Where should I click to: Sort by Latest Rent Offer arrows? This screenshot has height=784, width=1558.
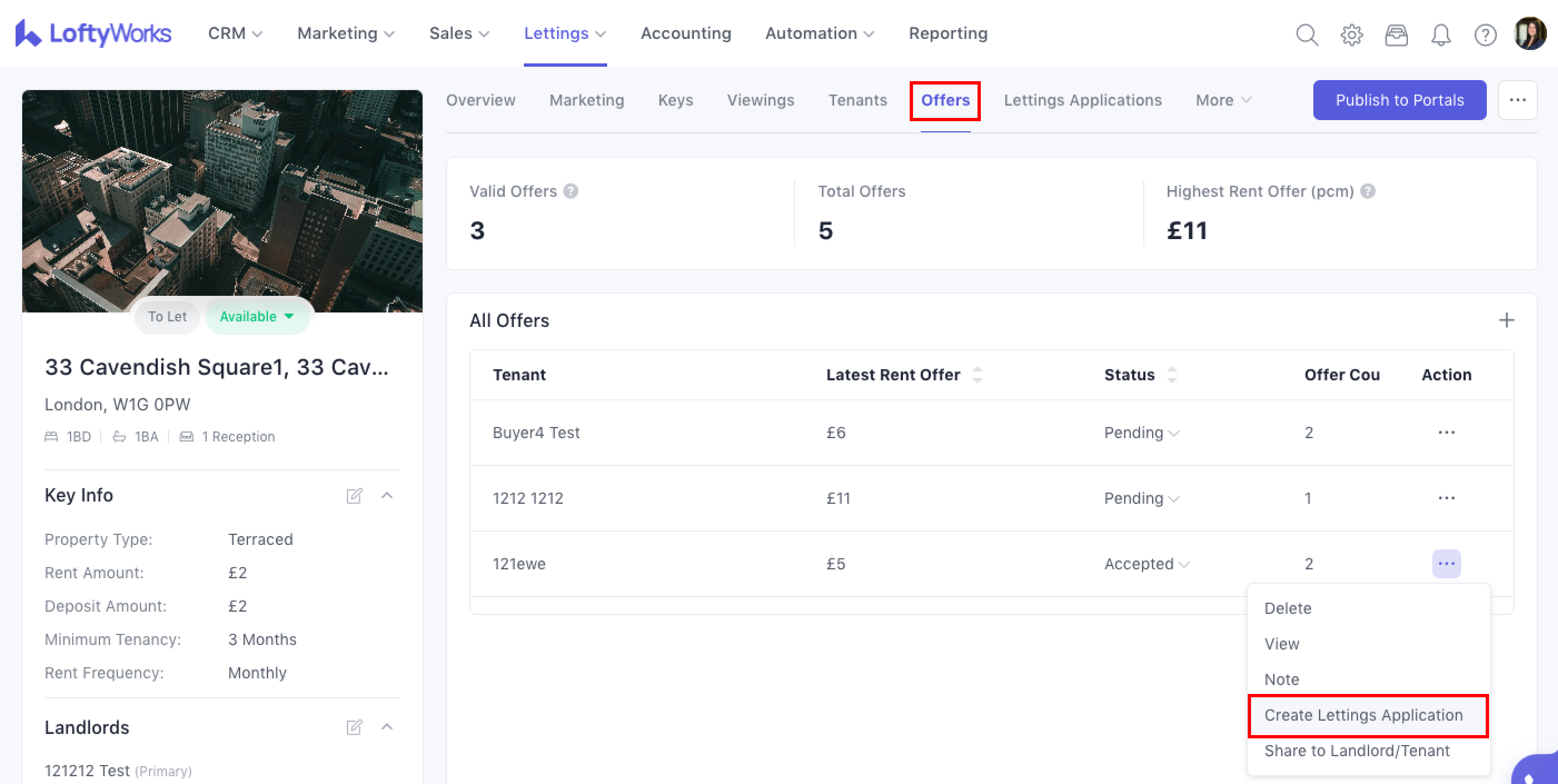point(978,375)
